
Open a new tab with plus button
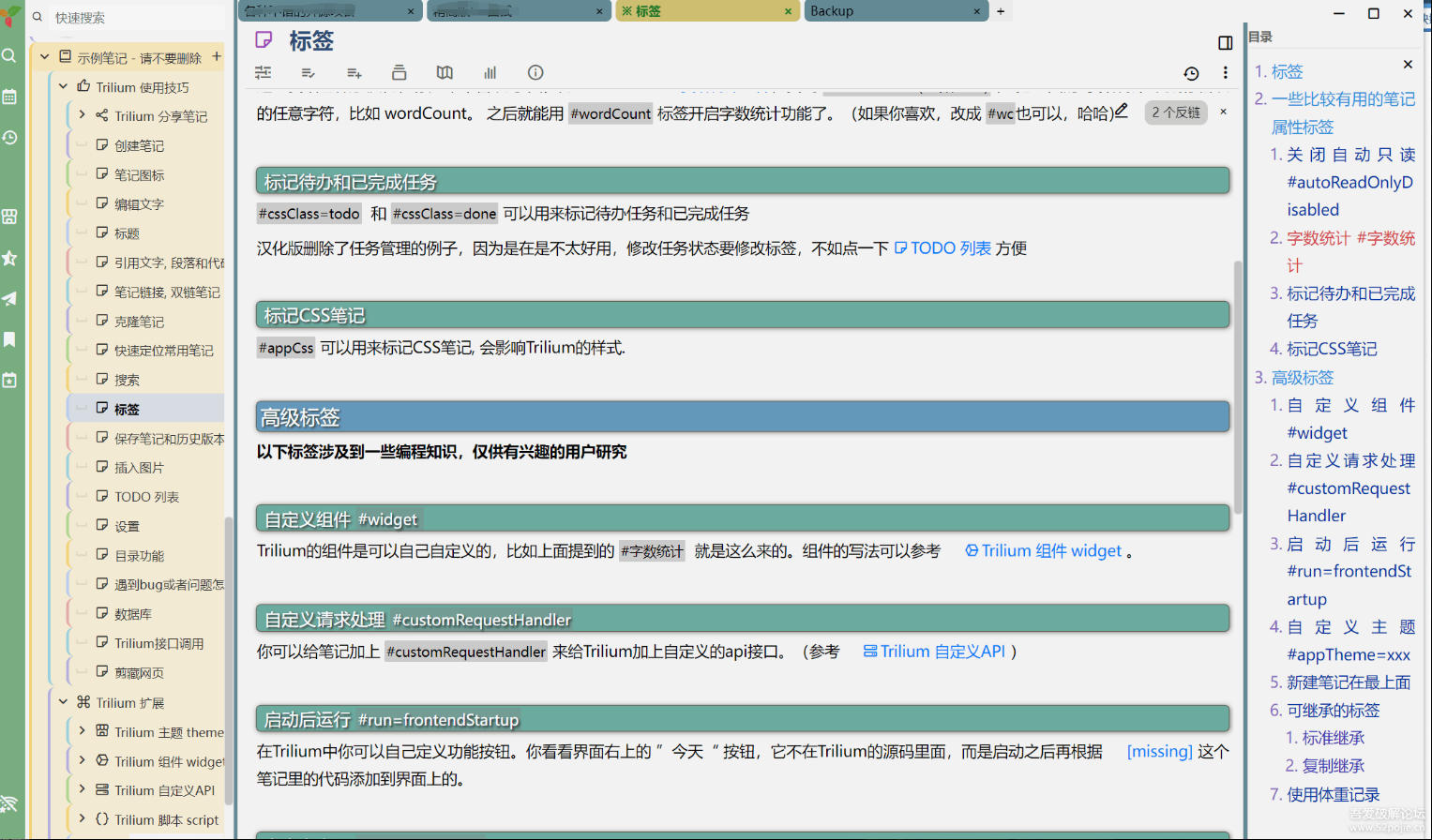[x=1001, y=11]
